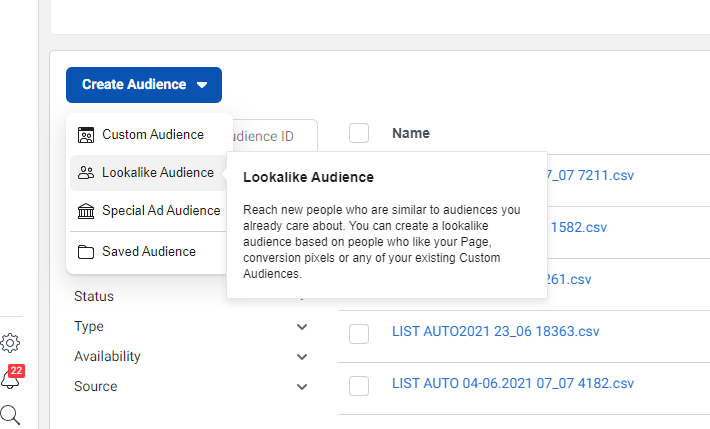The height and width of the screenshot is (429, 710).
Task: Click the Saved Audience folder icon
Action: click(x=86, y=252)
